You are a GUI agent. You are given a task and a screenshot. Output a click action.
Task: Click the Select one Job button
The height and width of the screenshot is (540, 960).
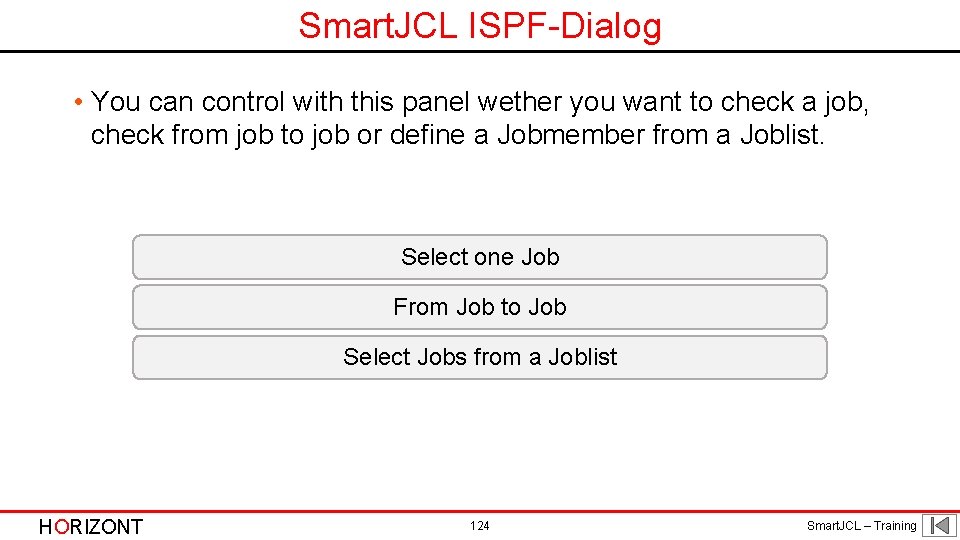tap(480, 257)
